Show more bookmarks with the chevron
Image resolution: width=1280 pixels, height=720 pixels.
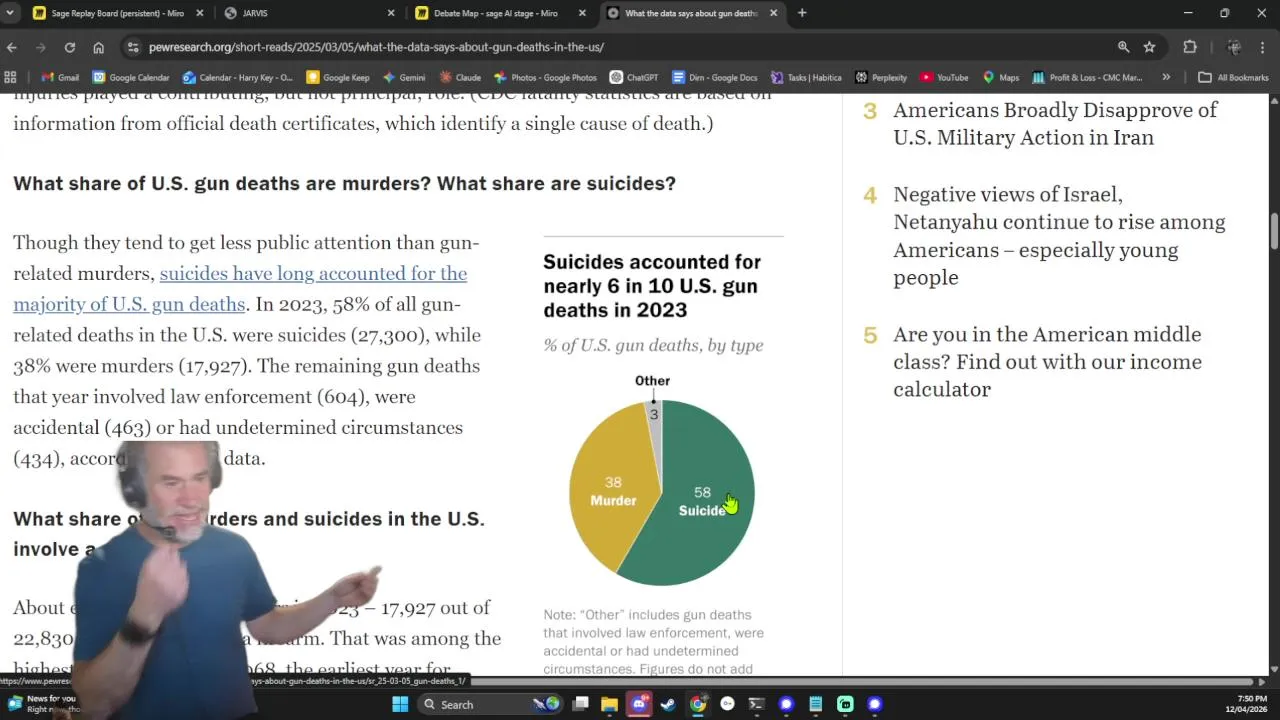point(1166,77)
